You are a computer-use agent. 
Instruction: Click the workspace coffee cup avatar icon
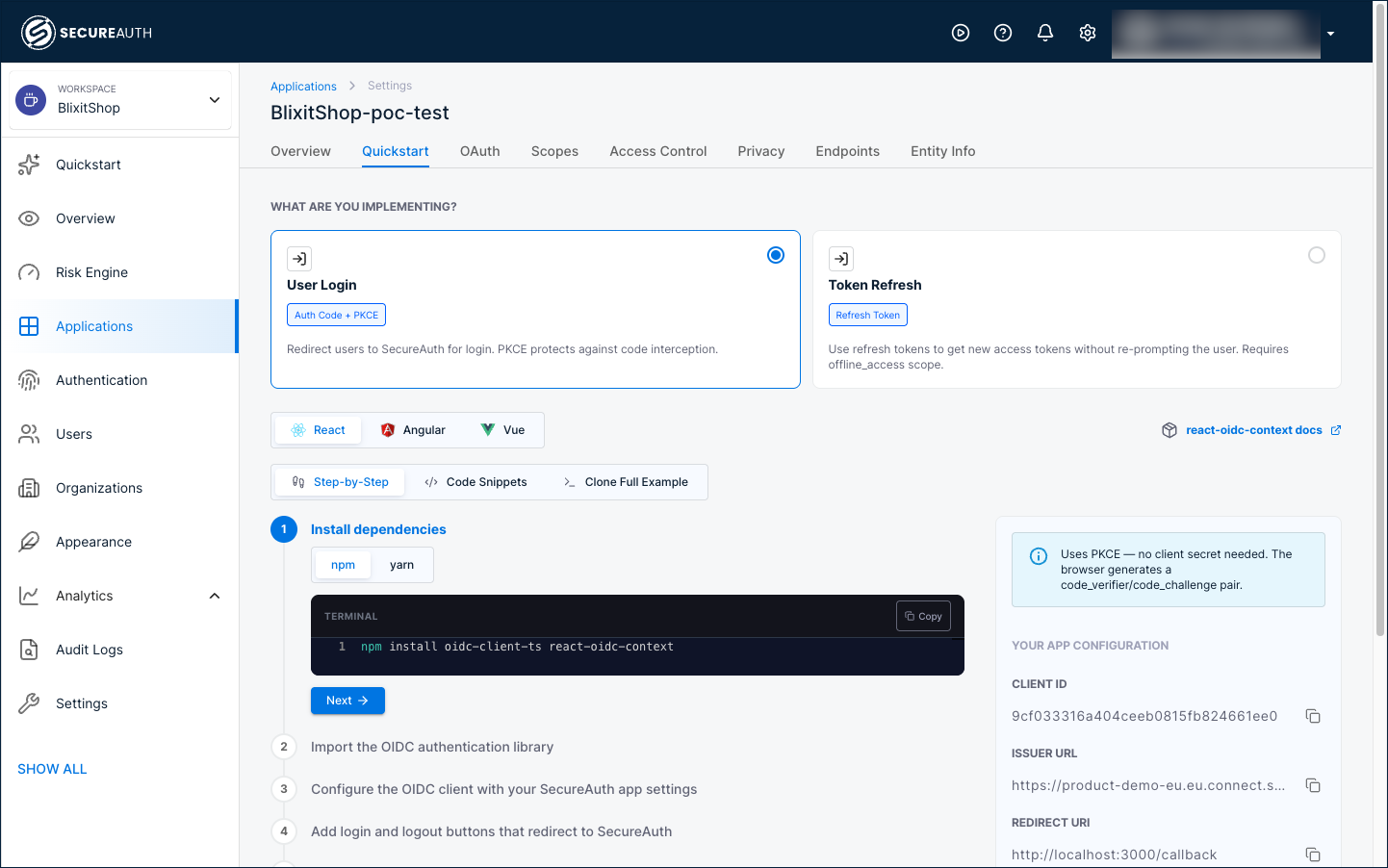coord(31,99)
